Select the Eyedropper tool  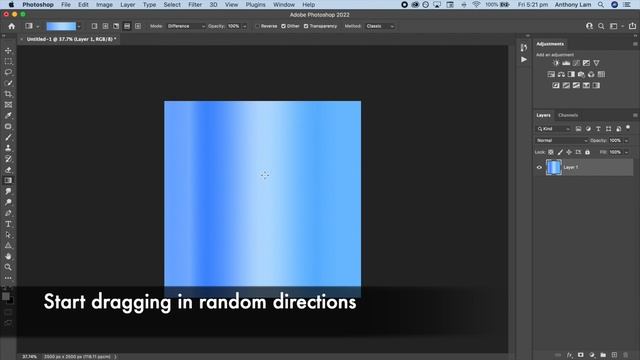[8, 116]
